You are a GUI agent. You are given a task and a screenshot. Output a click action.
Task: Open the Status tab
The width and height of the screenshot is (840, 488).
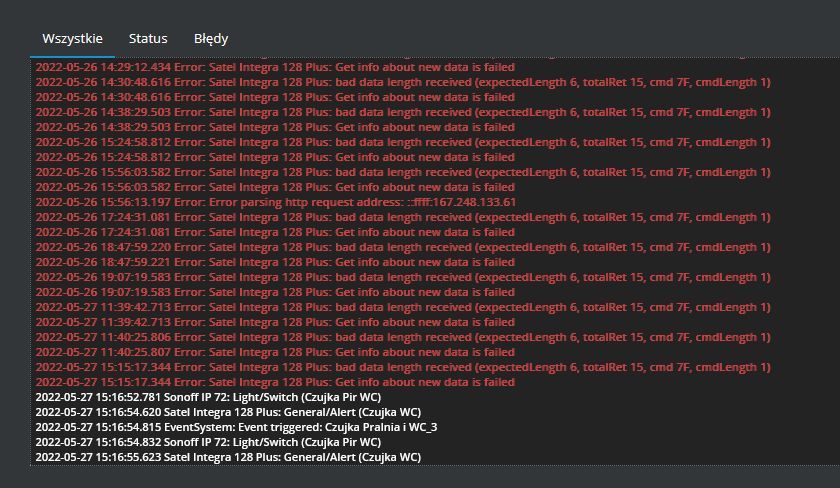point(148,39)
